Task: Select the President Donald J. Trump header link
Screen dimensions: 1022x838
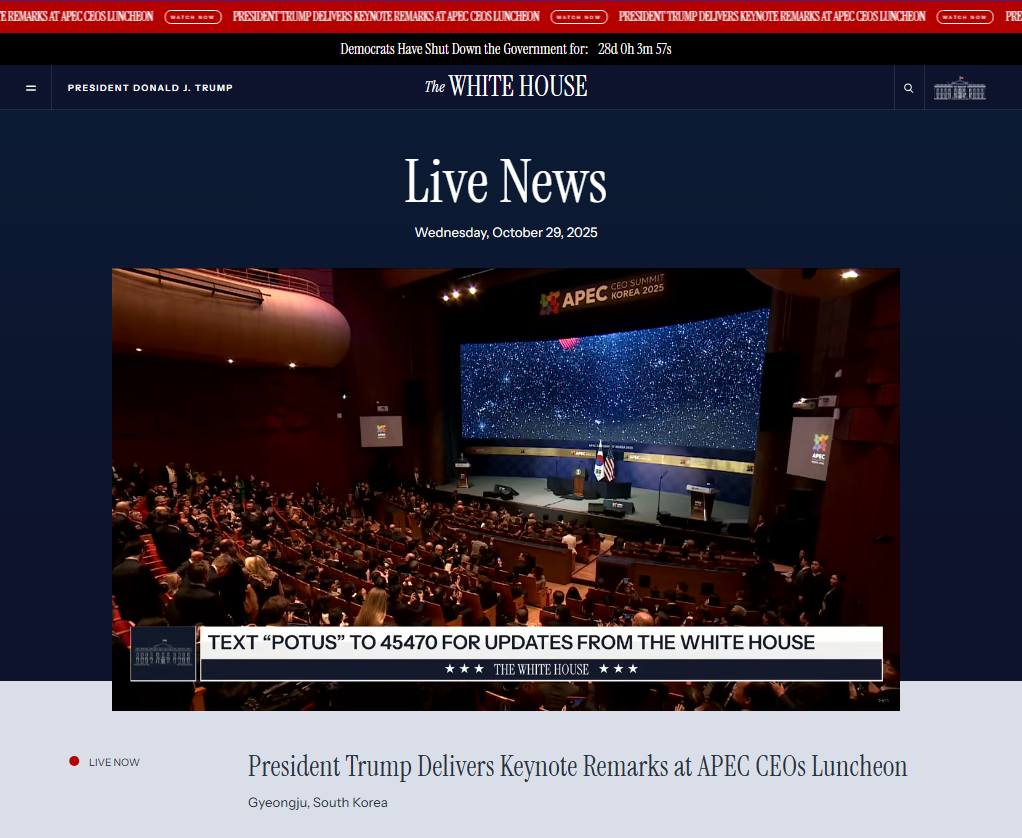Action: [150, 88]
